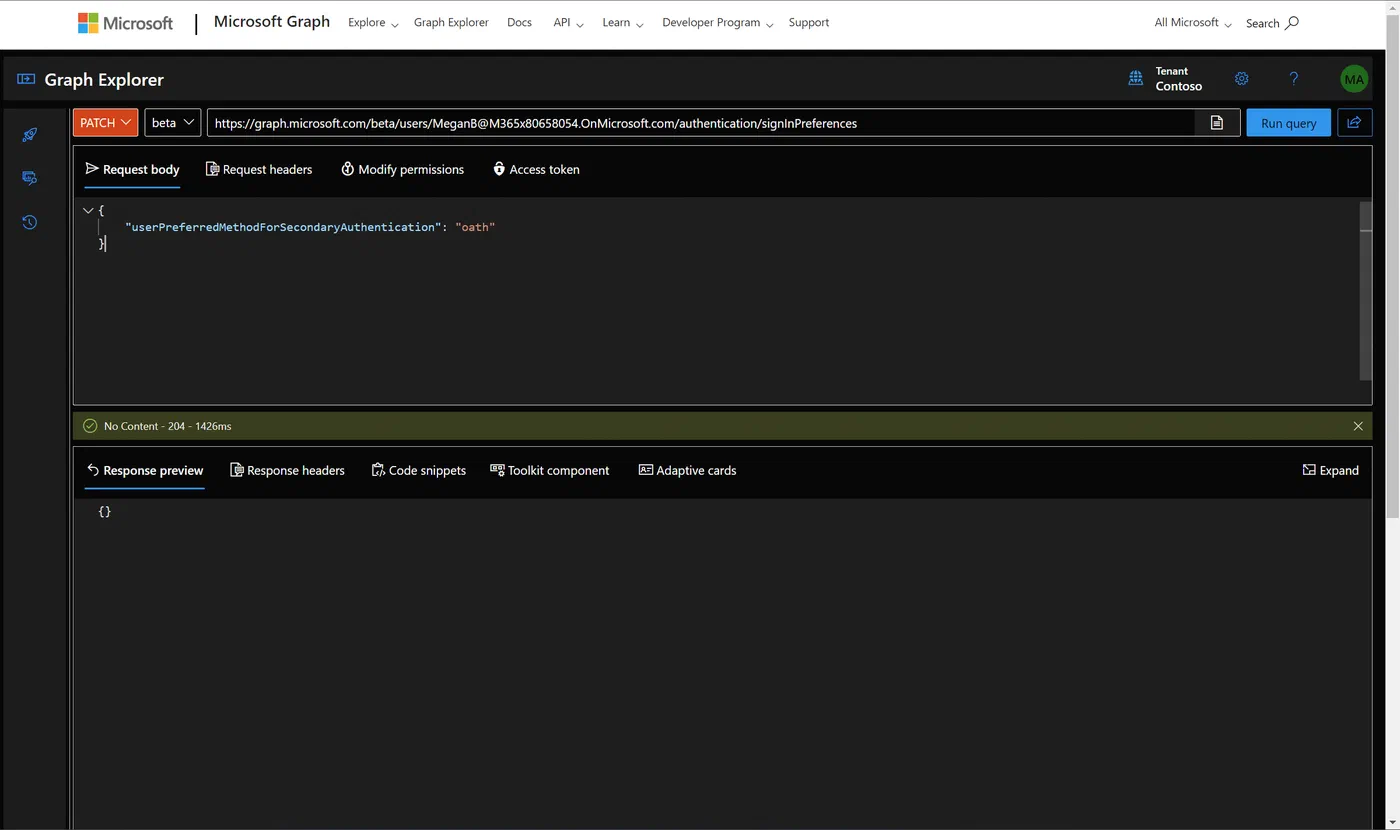Click the share query icon button
The width and height of the screenshot is (1400, 830).
point(1354,122)
